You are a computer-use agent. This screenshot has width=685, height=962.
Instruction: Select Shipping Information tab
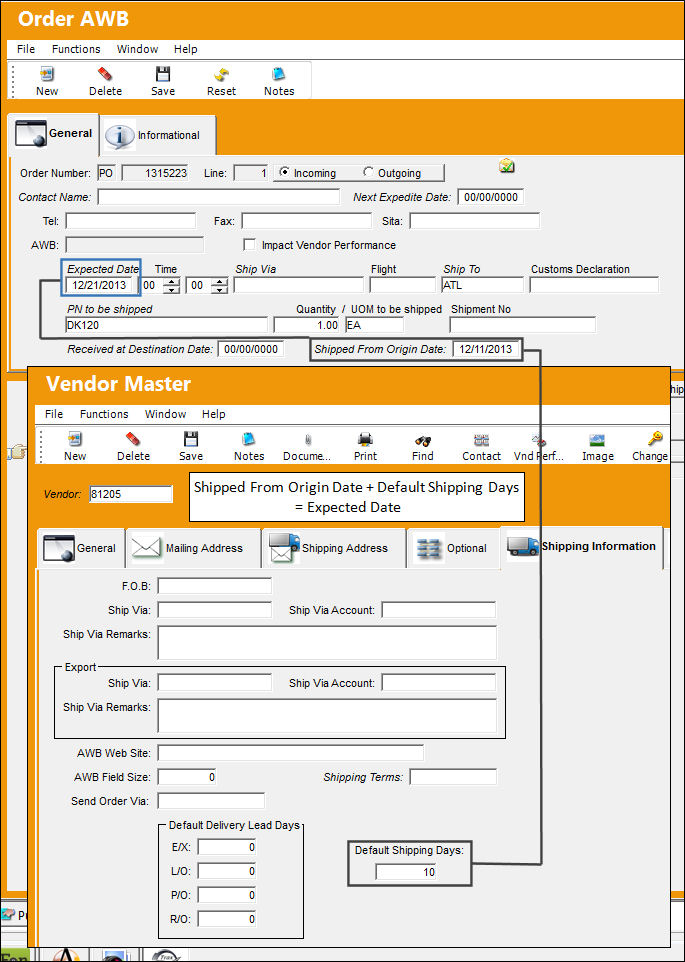coord(581,547)
